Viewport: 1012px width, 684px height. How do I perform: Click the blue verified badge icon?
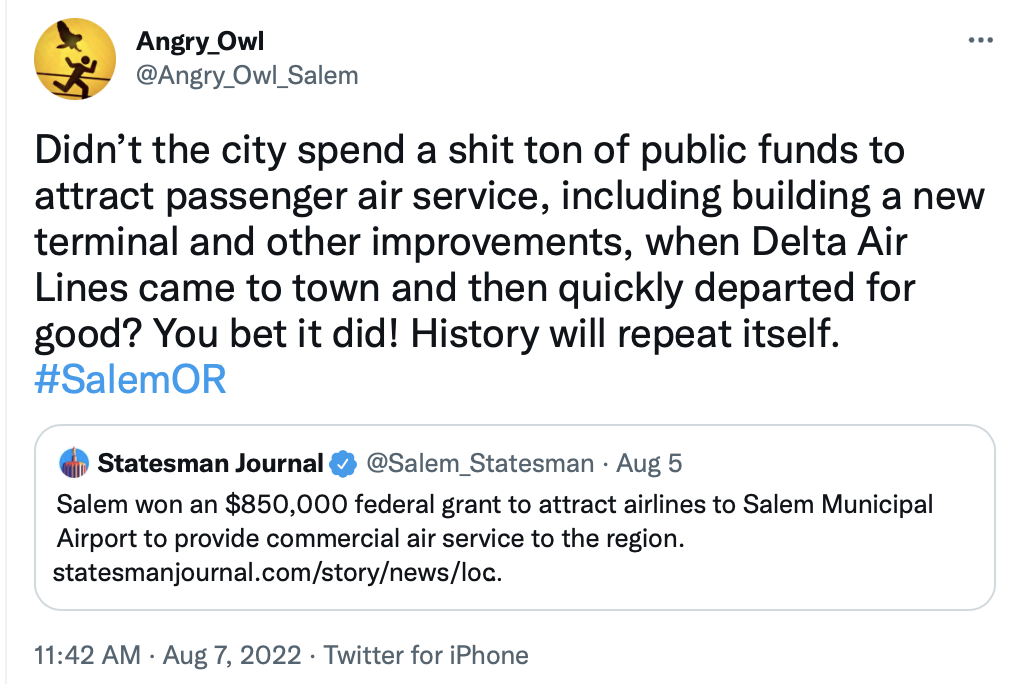coord(343,463)
